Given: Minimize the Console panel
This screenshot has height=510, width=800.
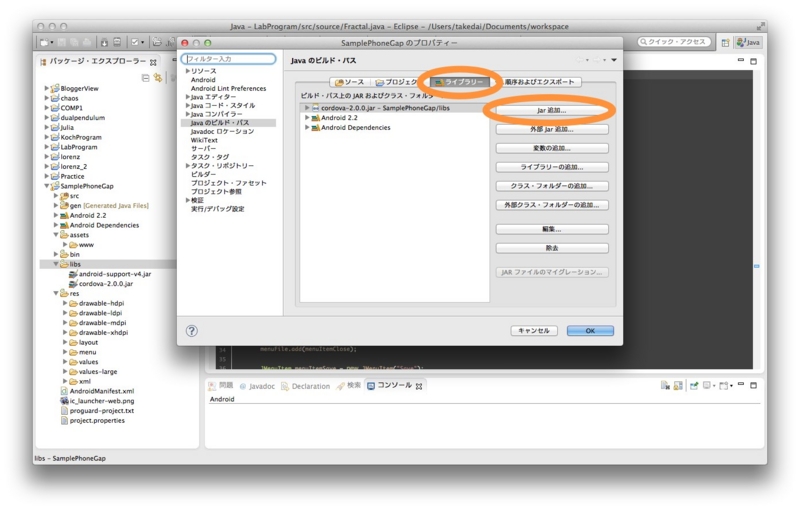Looking at the screenshot, I should click(x=741, y=385).
